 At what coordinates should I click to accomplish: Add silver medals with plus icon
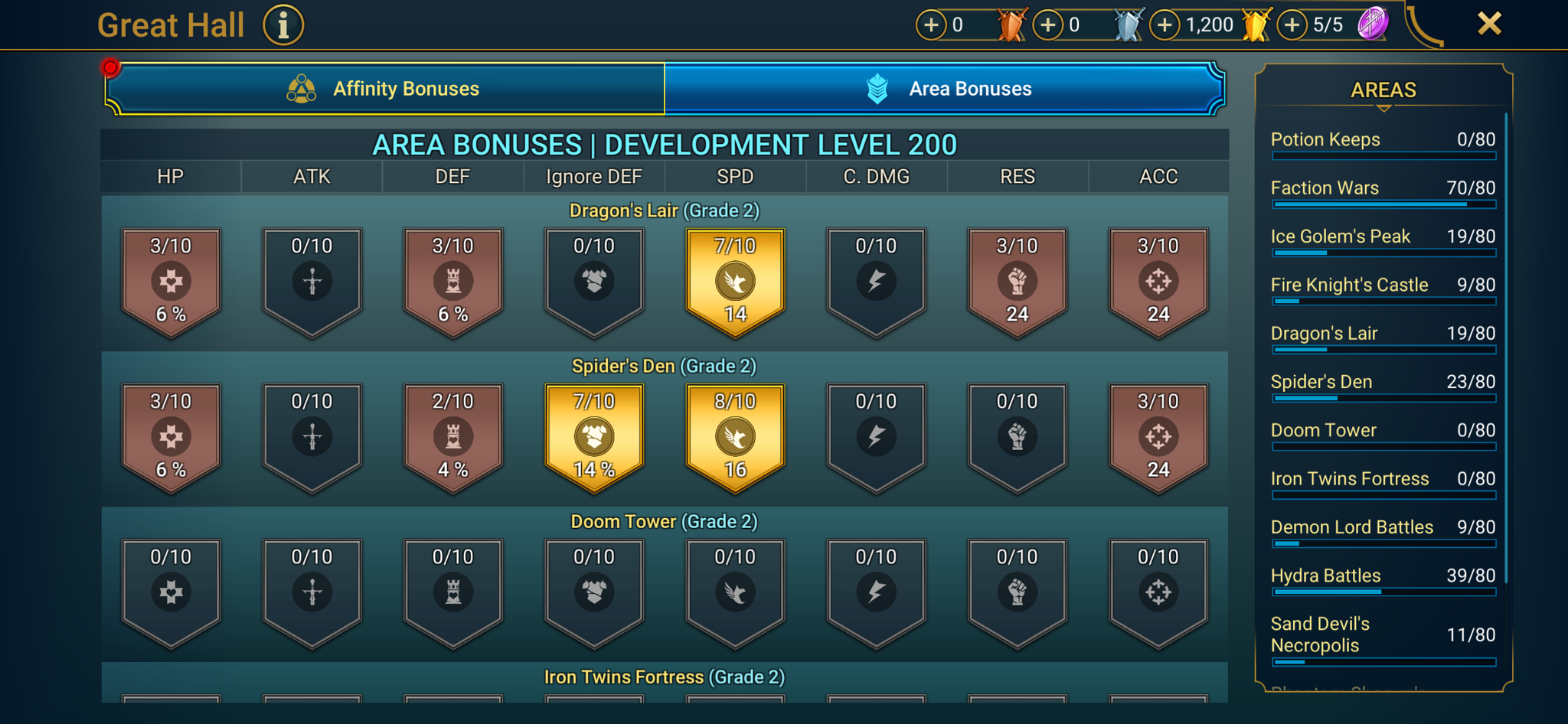(x=1048, y=25)
